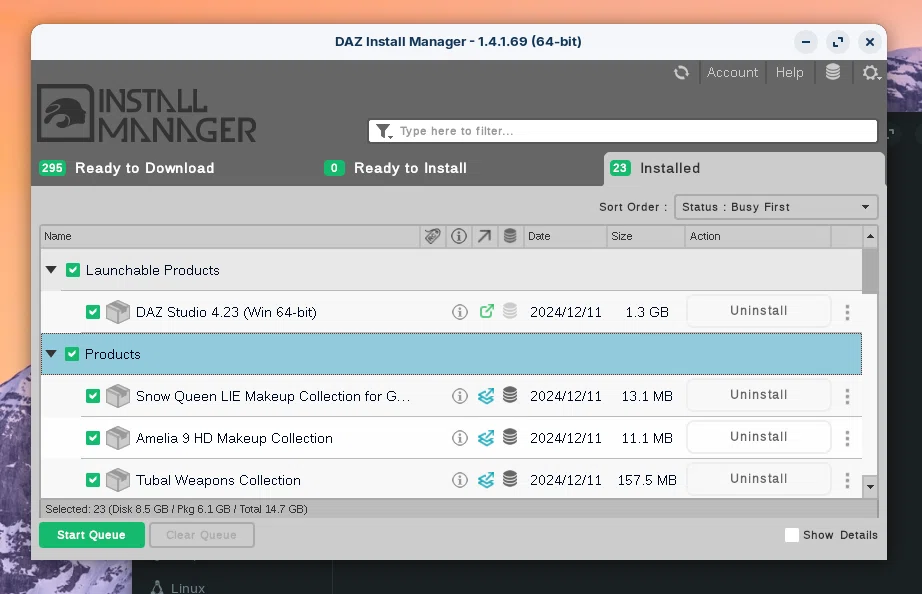The width and height of the screenshot is (922, 594).
Task: Focus the Type here to filter field
Action: [623, 131]
